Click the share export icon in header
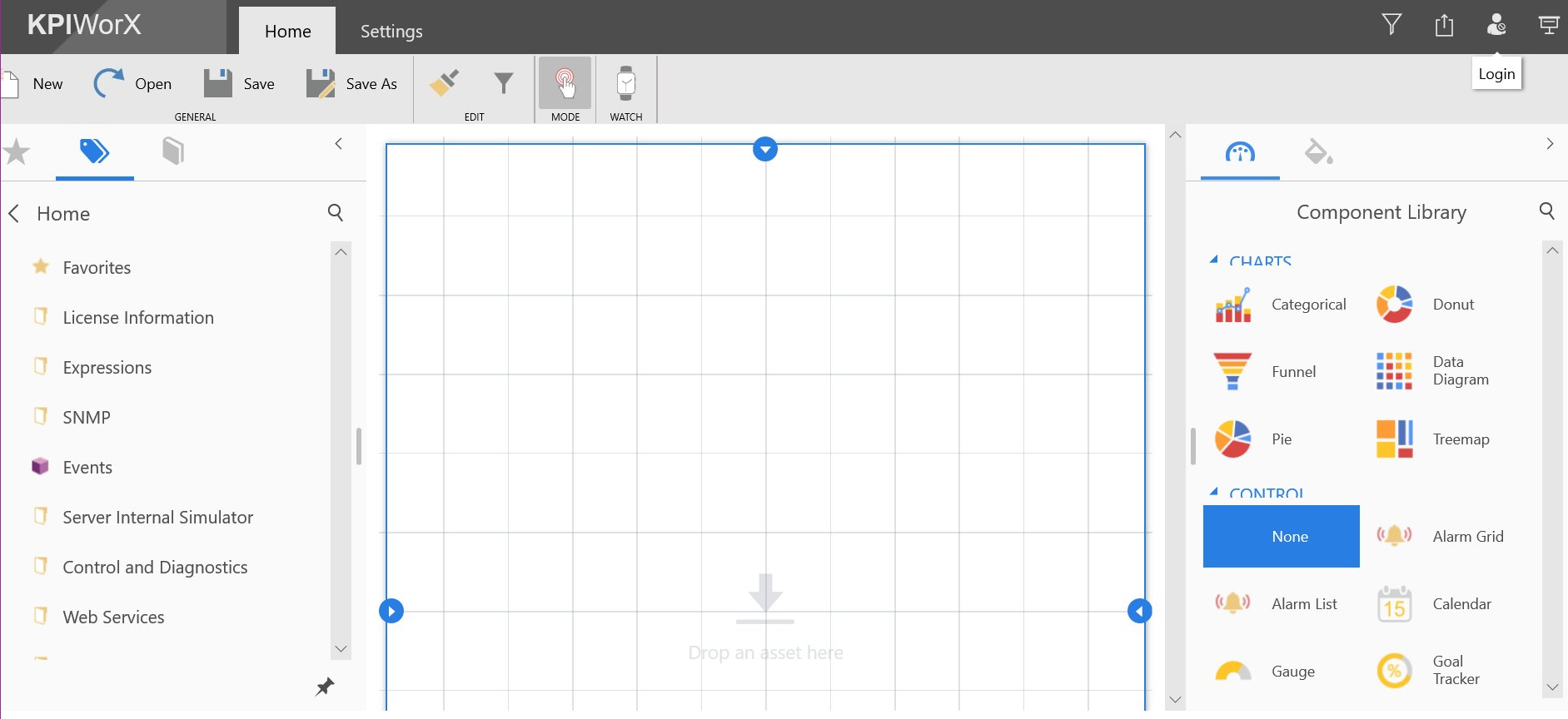Screen dimensions: 1568x719 click(1444, 25)
